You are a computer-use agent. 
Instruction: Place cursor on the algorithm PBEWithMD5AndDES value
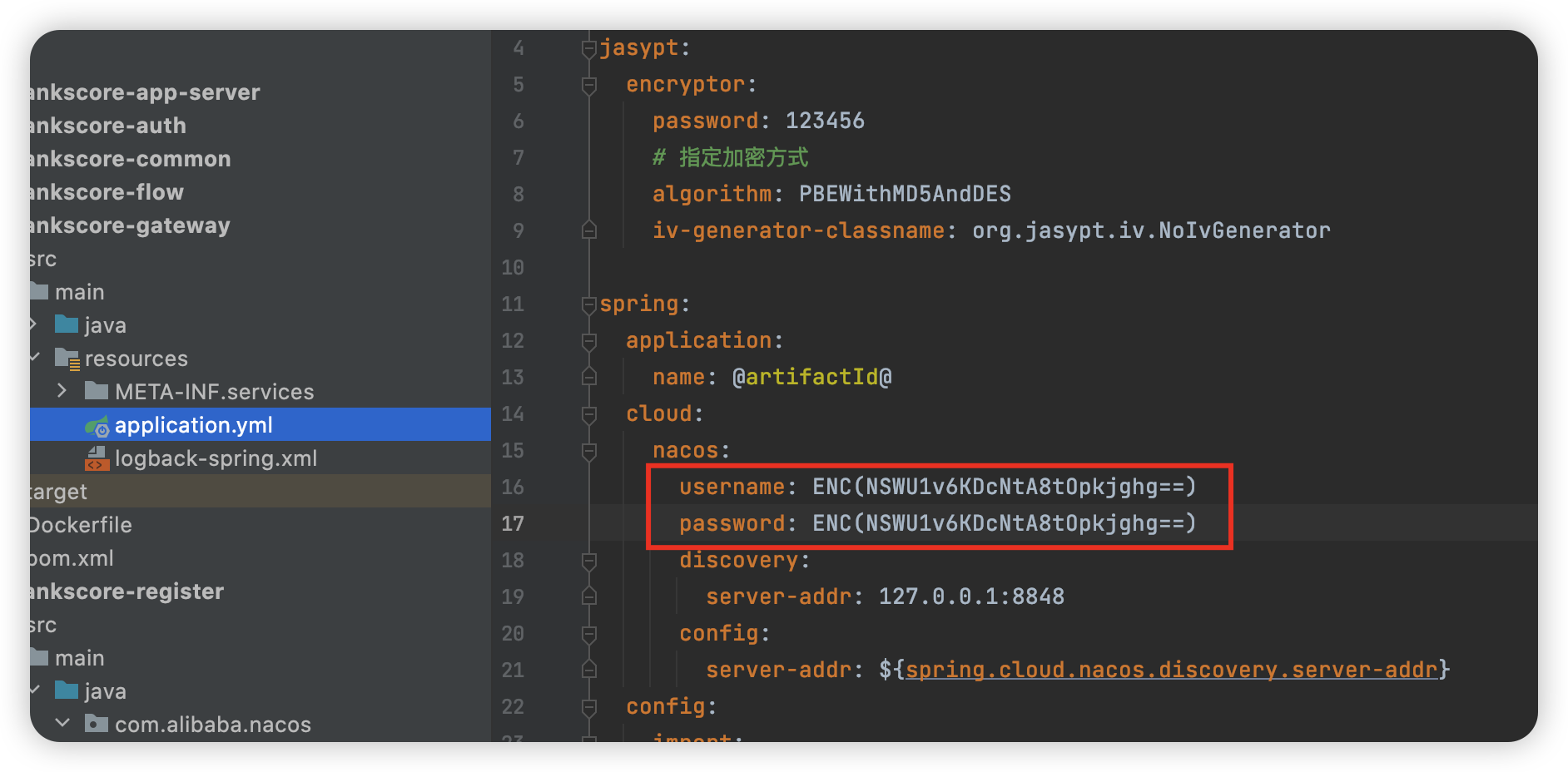pos(904,194)
